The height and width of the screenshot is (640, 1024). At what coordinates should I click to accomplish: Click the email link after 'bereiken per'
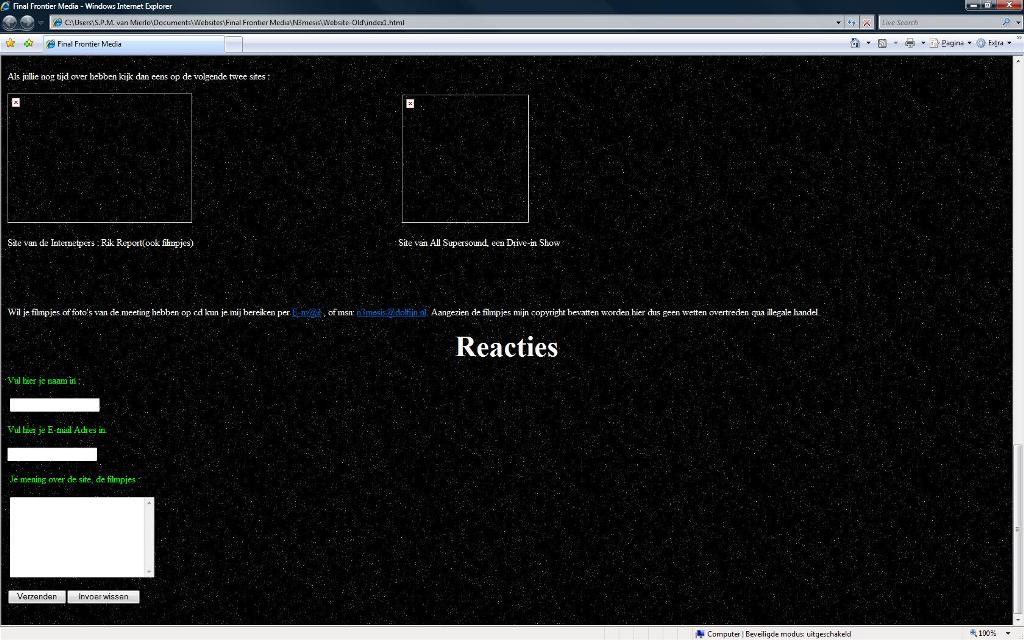(307, 312)
